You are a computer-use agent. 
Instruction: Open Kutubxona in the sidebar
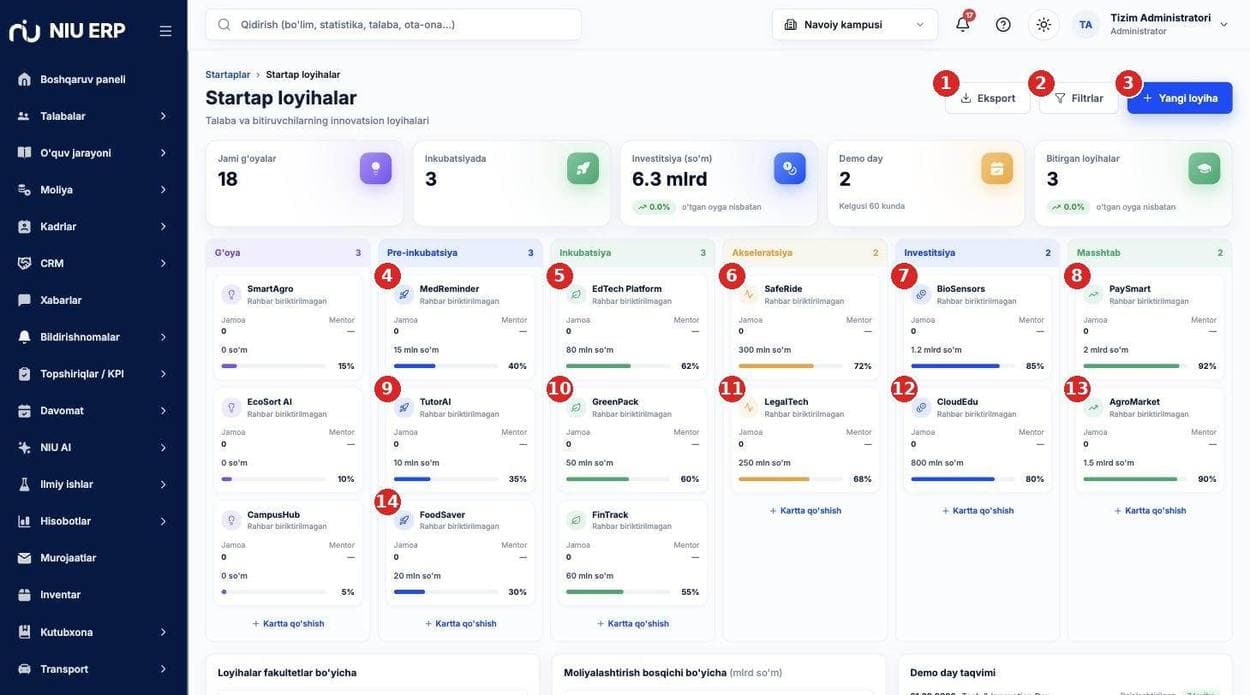(x=93, y=632)
